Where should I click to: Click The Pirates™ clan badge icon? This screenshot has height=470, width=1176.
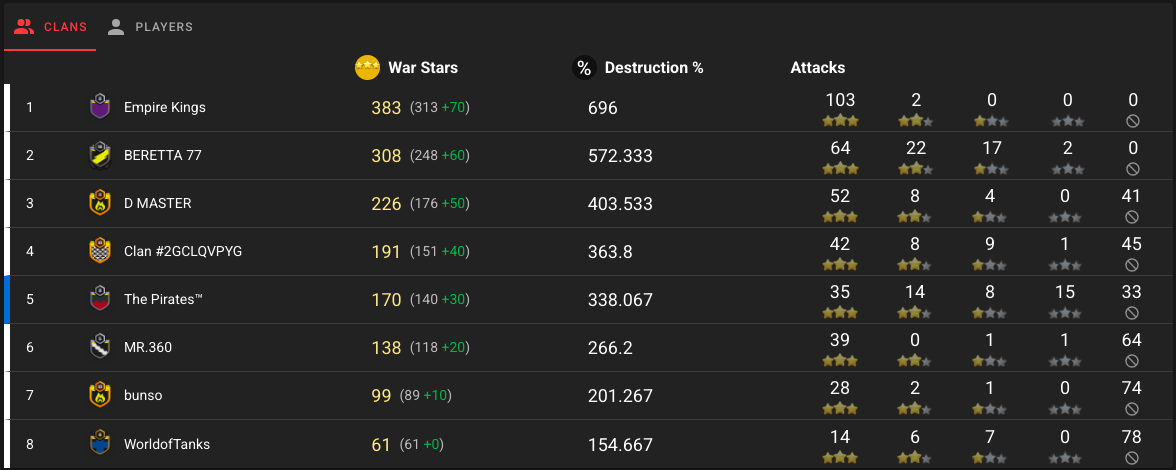[x=100, y=299]
